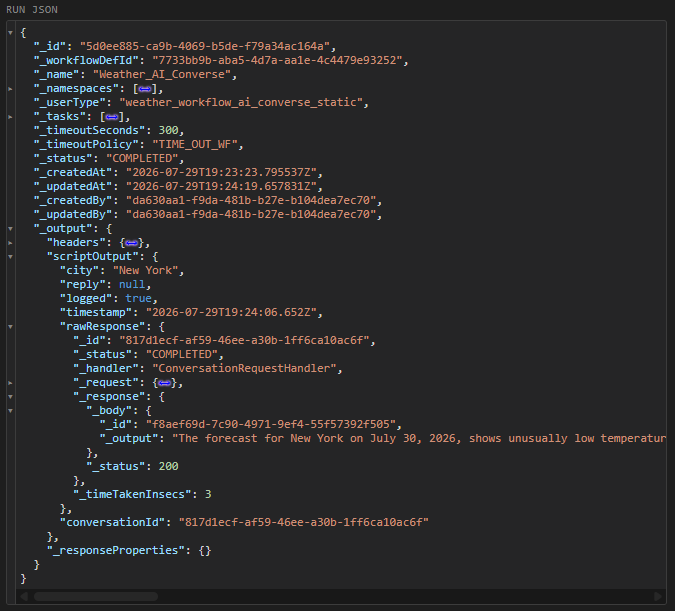Click the _createdBy value da630aa1...
The width and height of the screenshot is (675, 611).
[251, 200]
